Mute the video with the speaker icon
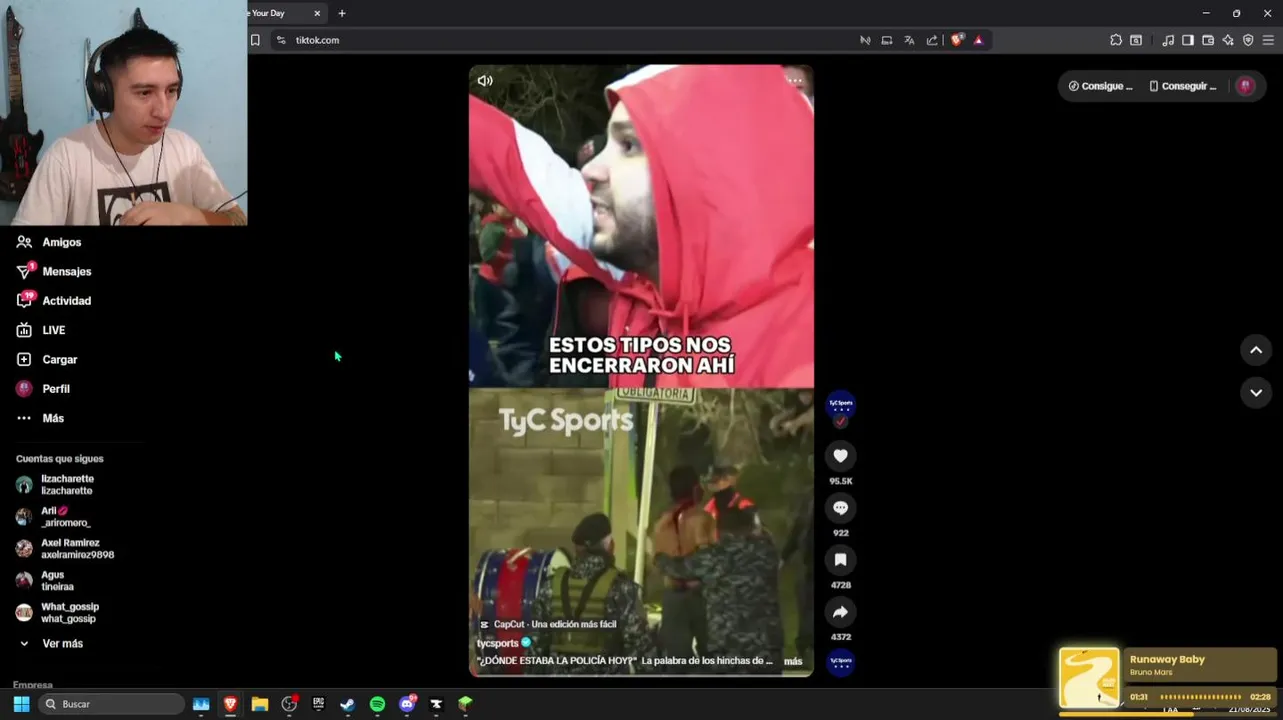Viewport: 1283px width, 720px height. (x=485, y=81)
